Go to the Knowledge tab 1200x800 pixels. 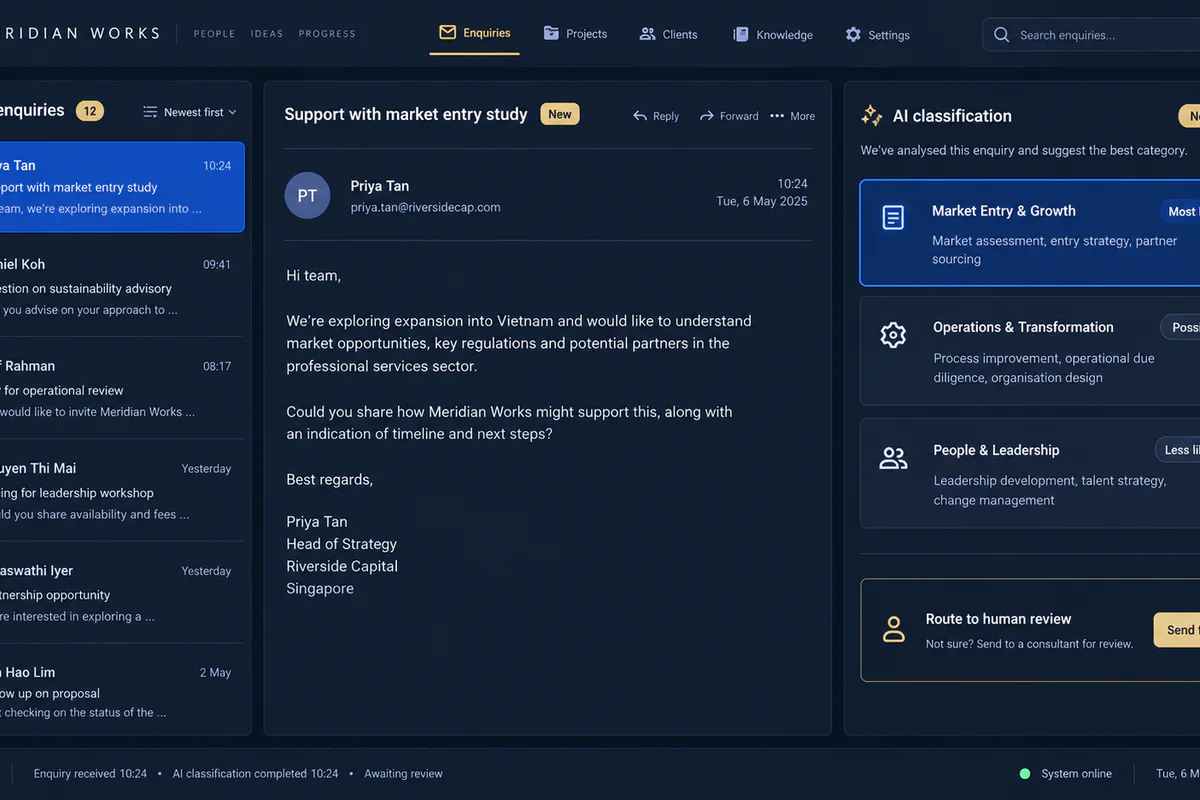tap(773, 34)
